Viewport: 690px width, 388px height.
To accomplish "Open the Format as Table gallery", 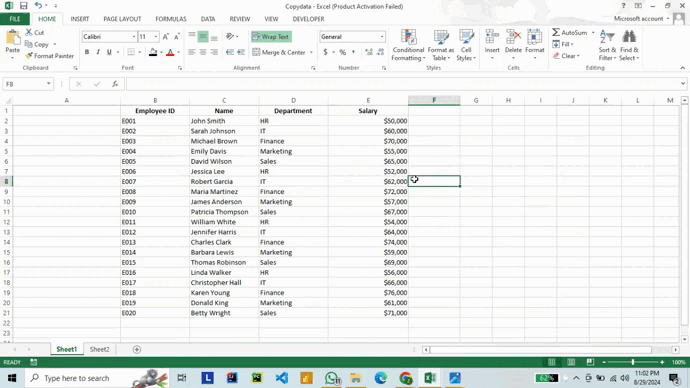I will pos(440,45).
